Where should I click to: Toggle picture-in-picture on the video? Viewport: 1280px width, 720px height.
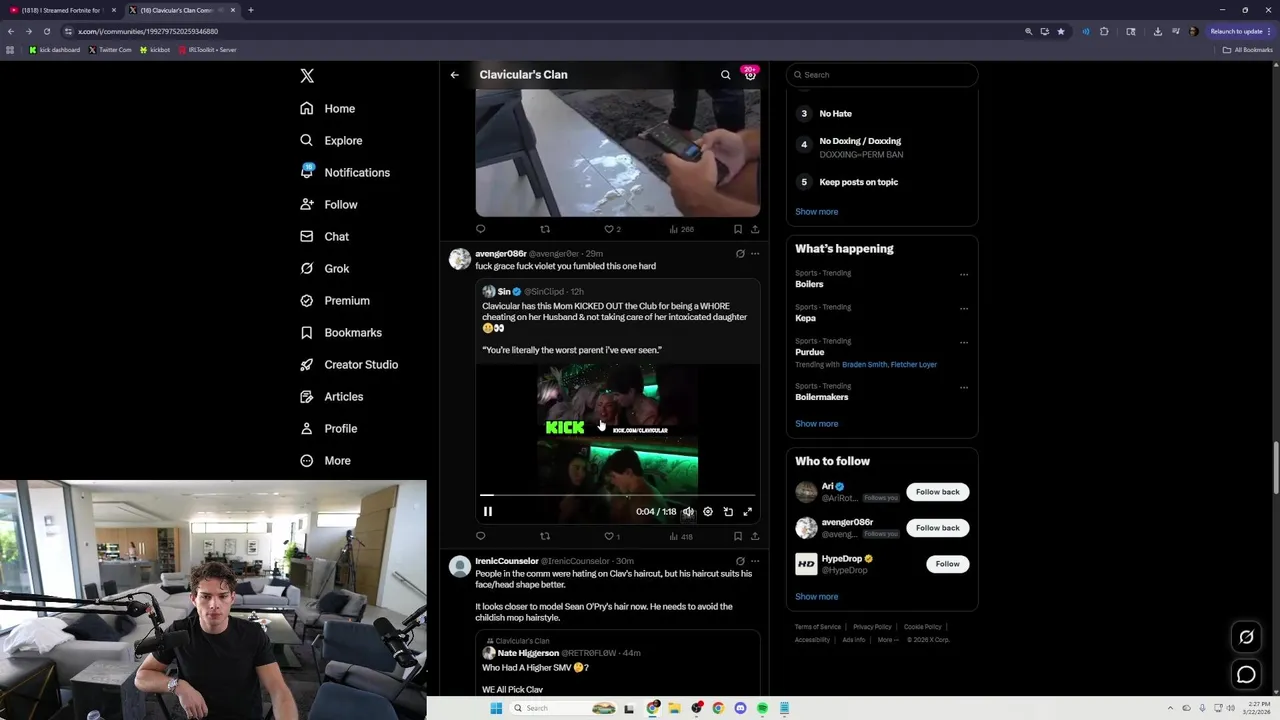pos(728,511)
